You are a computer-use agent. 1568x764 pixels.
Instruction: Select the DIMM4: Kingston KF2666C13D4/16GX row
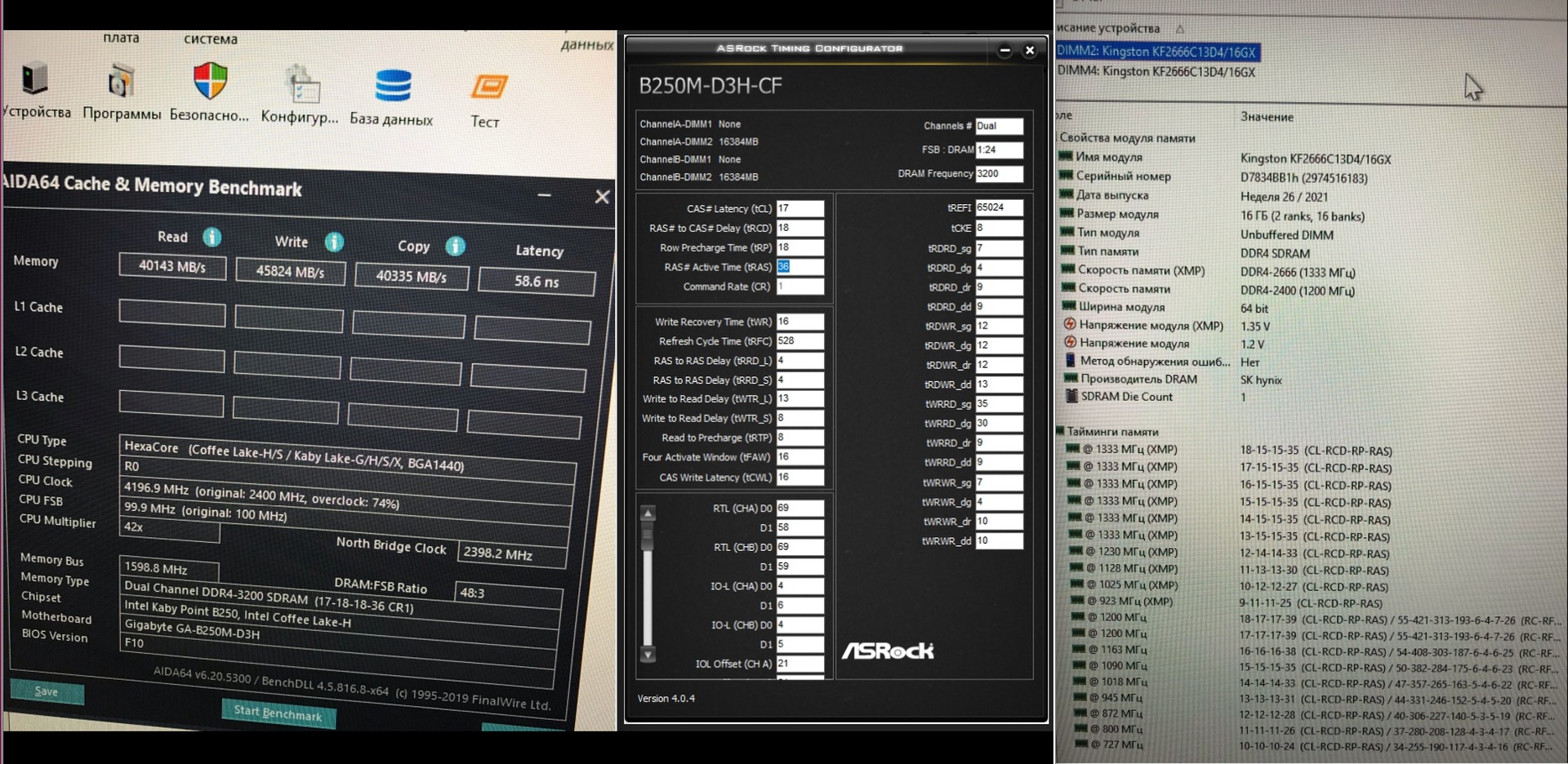(1156, 72)
